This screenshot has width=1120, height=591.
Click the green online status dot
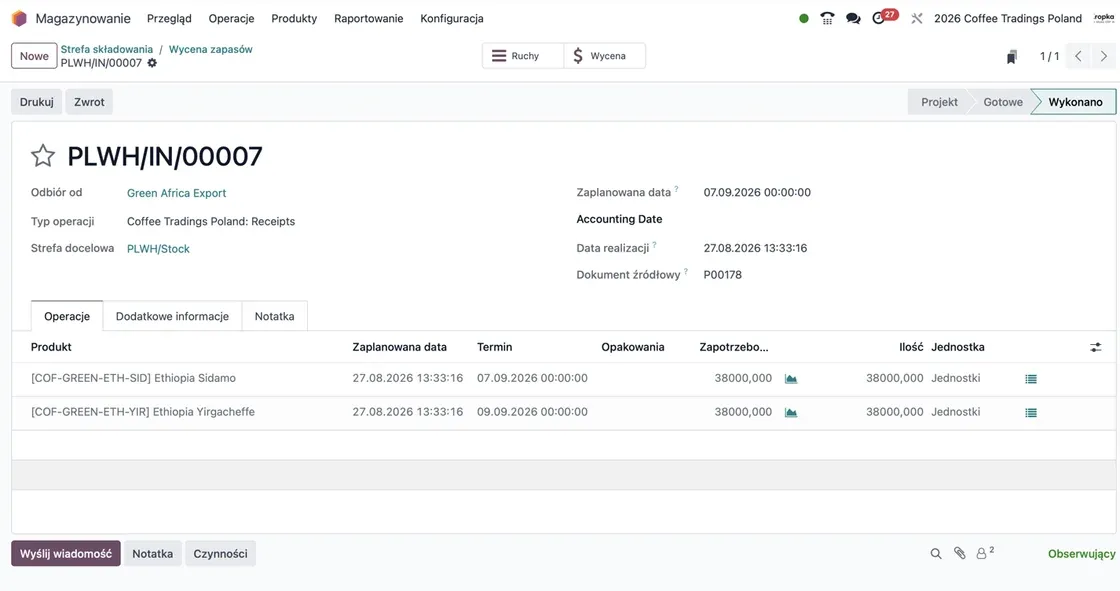(x=804, y=19)
